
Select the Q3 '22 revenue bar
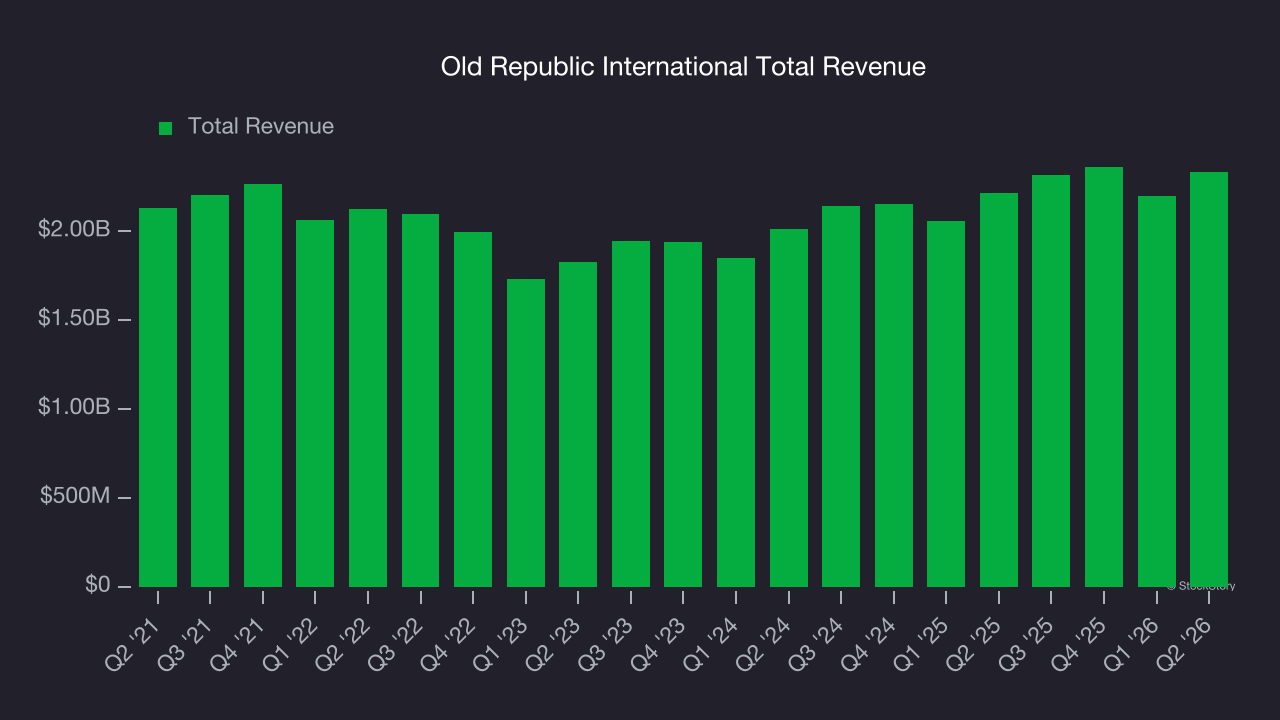tap(421, 400)
